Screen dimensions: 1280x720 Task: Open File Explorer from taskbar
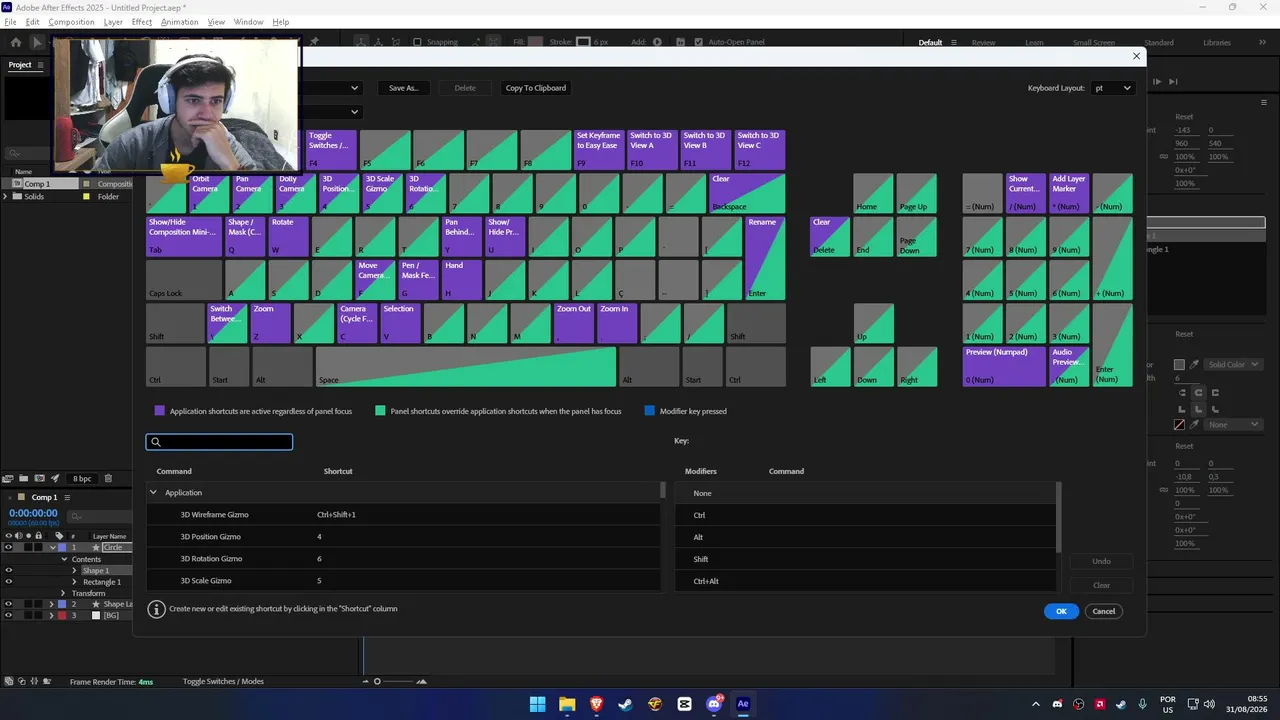pyautogui.click(x=567, y=704)
